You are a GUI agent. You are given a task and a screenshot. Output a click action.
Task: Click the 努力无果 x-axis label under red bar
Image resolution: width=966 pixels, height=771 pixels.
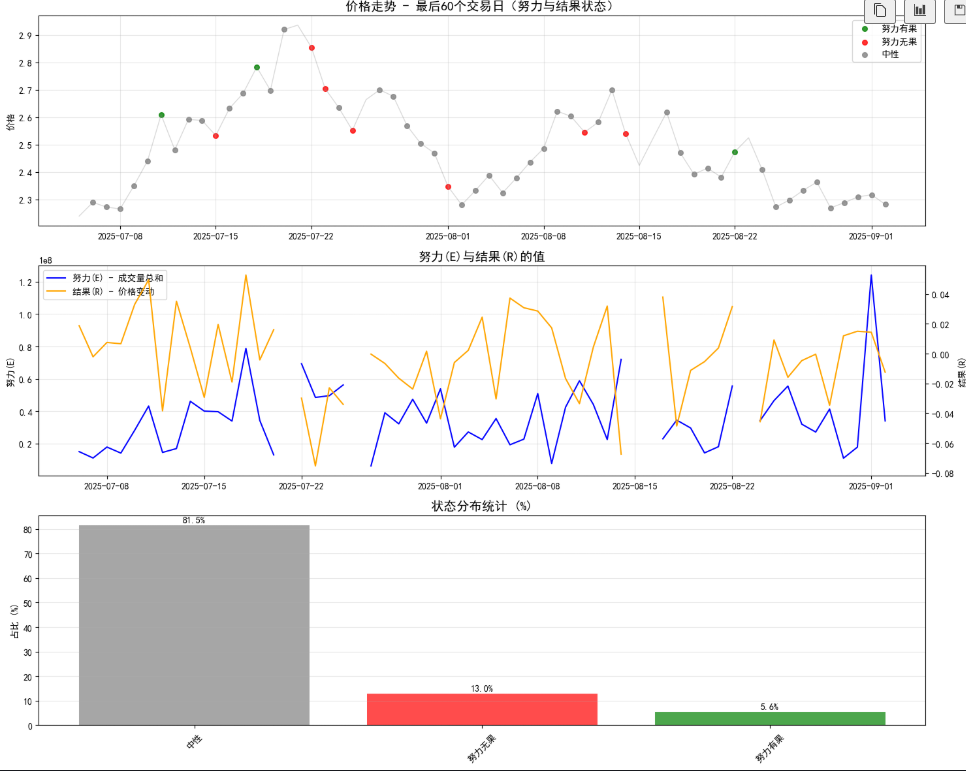481,748
